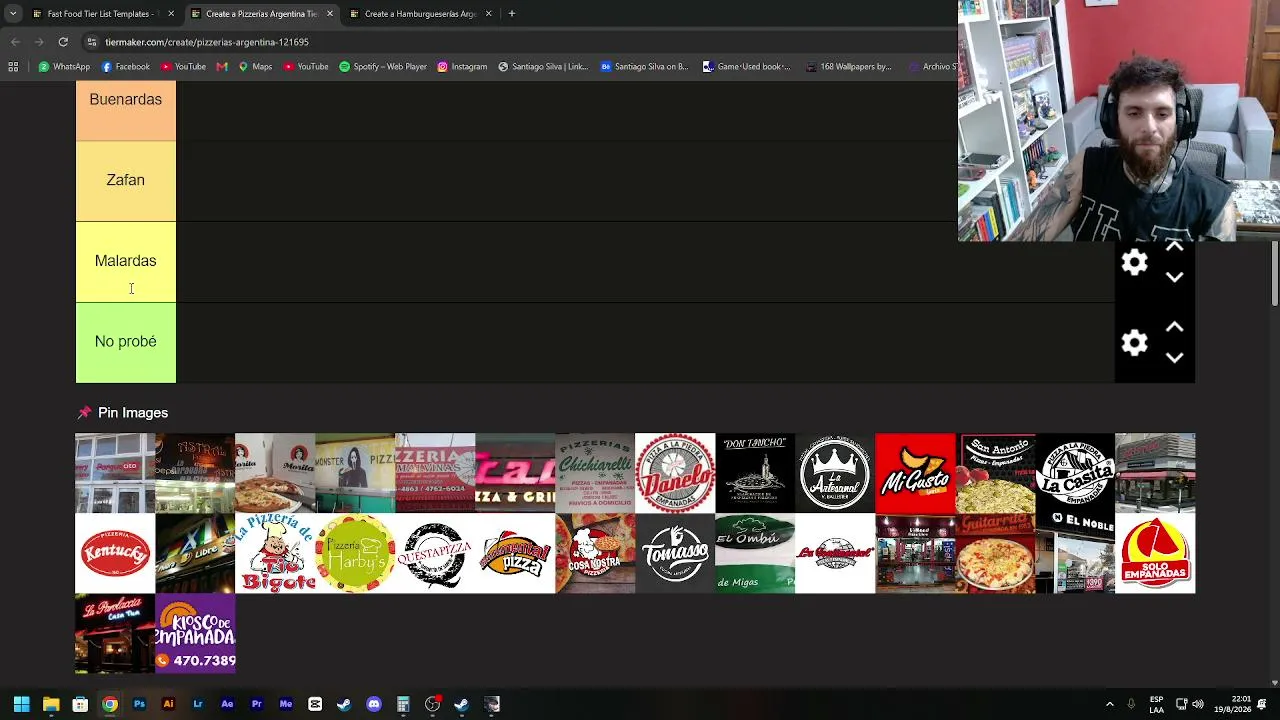Pick the Kentucky pizzeria logo image

point(115,553)
